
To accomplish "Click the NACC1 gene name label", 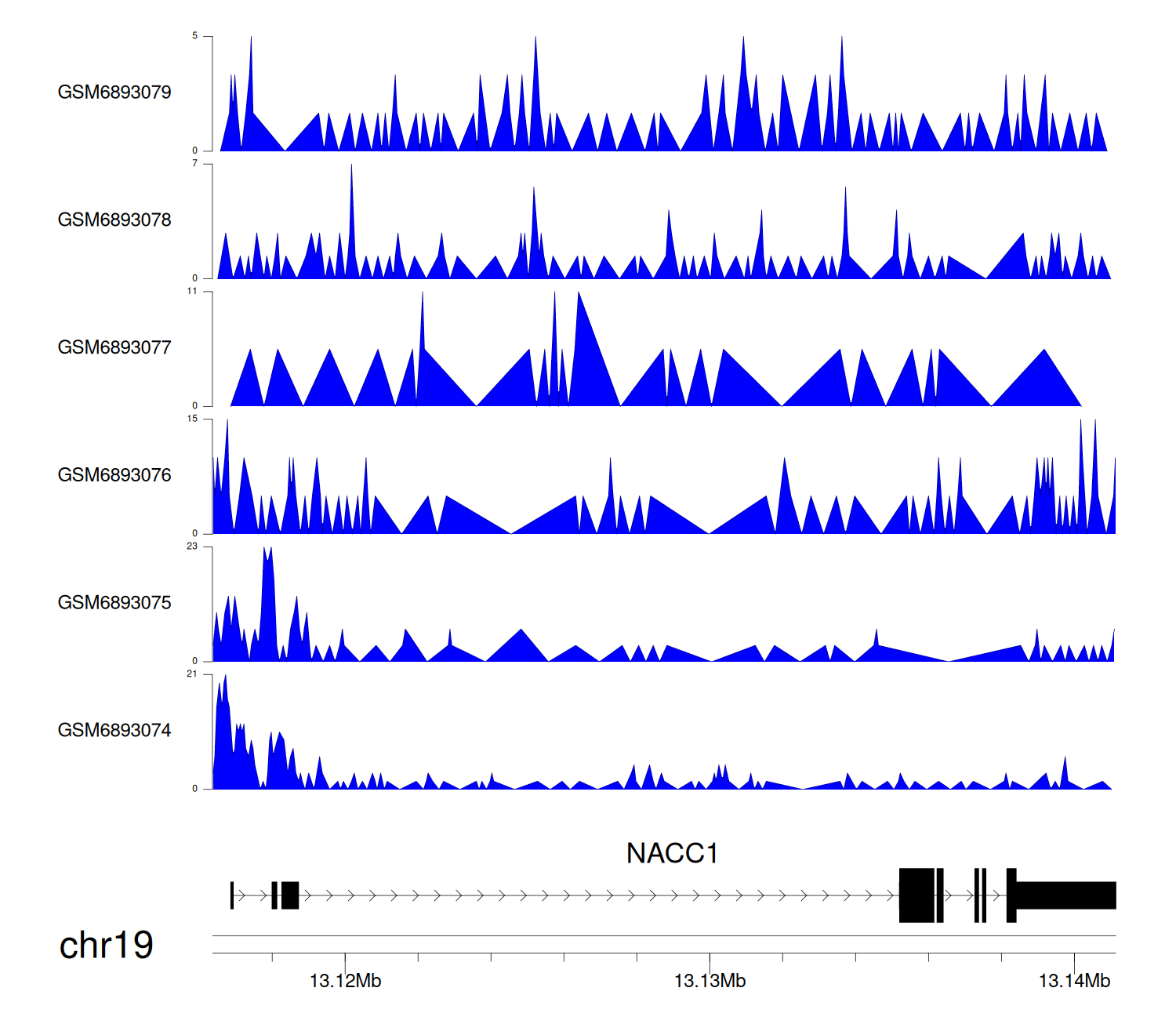I will tap(672, 853).
